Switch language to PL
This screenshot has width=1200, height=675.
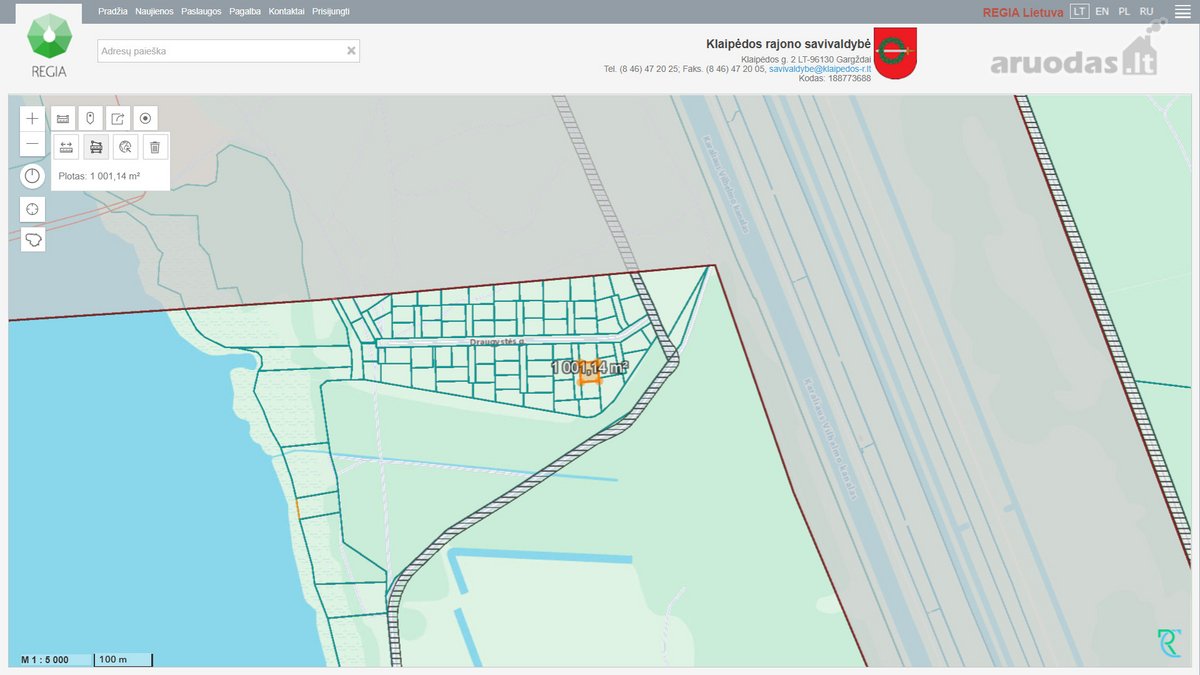pos(1124,11)
